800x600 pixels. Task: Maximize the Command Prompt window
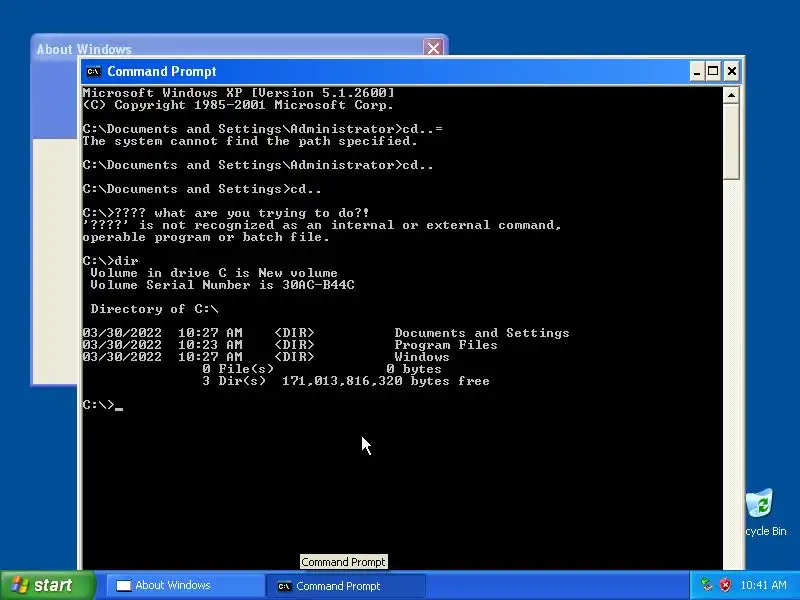(713, 71)
